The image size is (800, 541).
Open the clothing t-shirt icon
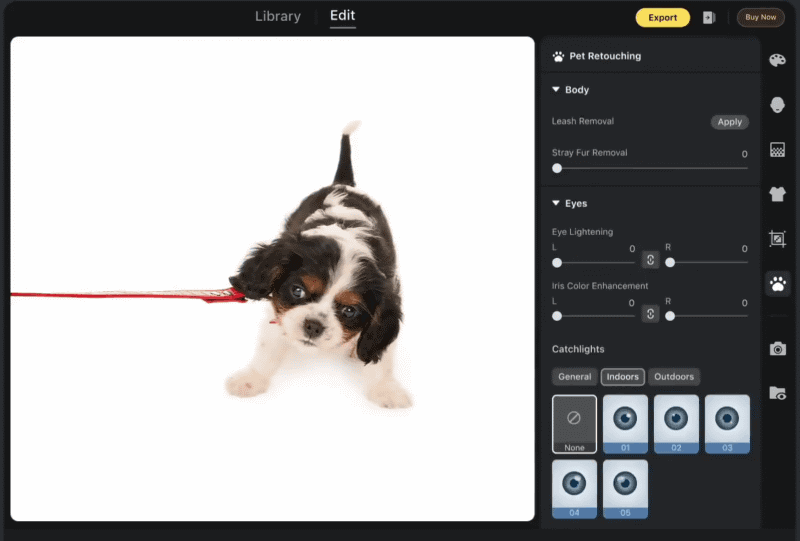coord(777,194)
